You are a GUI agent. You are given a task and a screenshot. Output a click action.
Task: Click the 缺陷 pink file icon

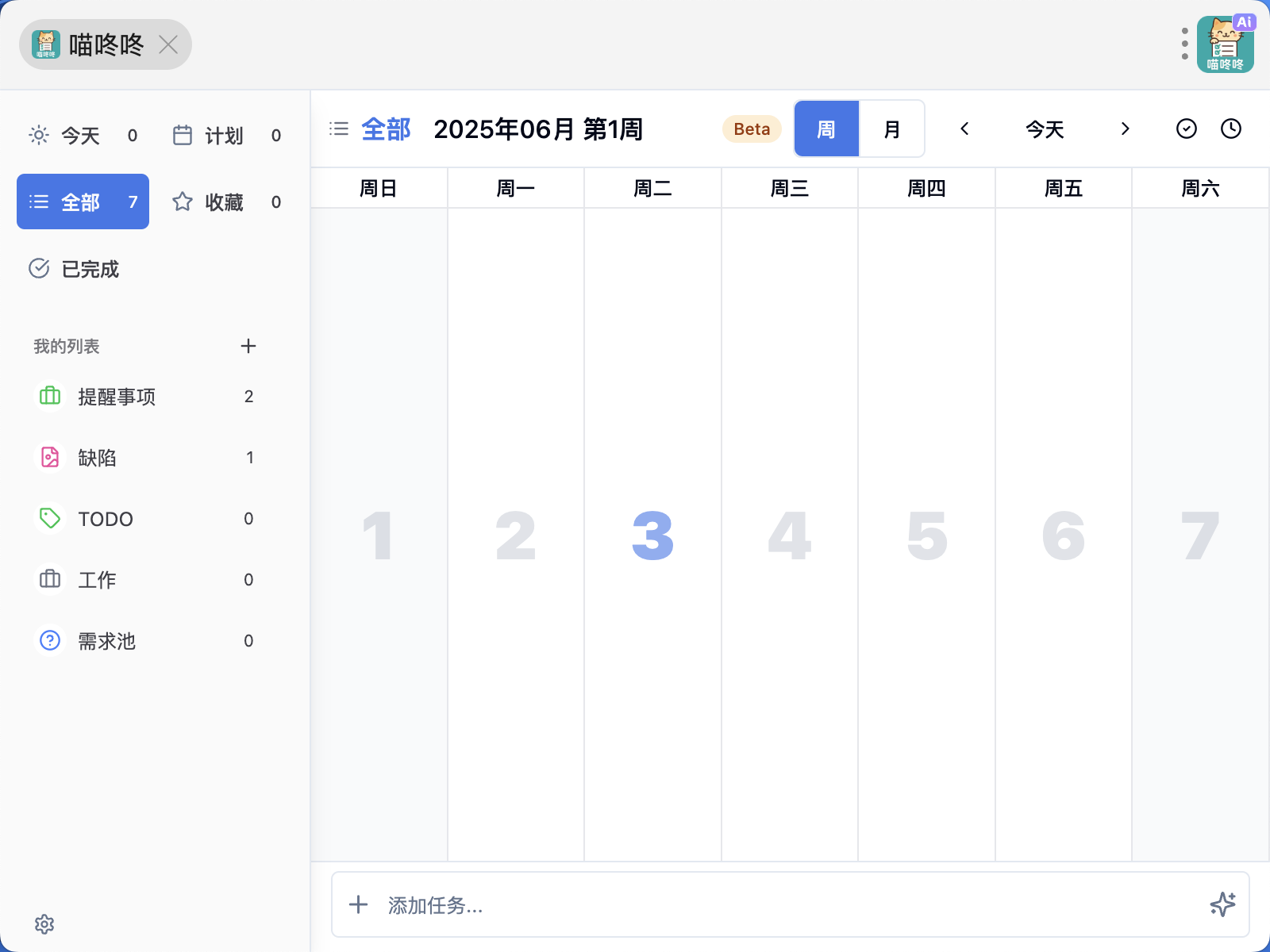pos(50,456)
